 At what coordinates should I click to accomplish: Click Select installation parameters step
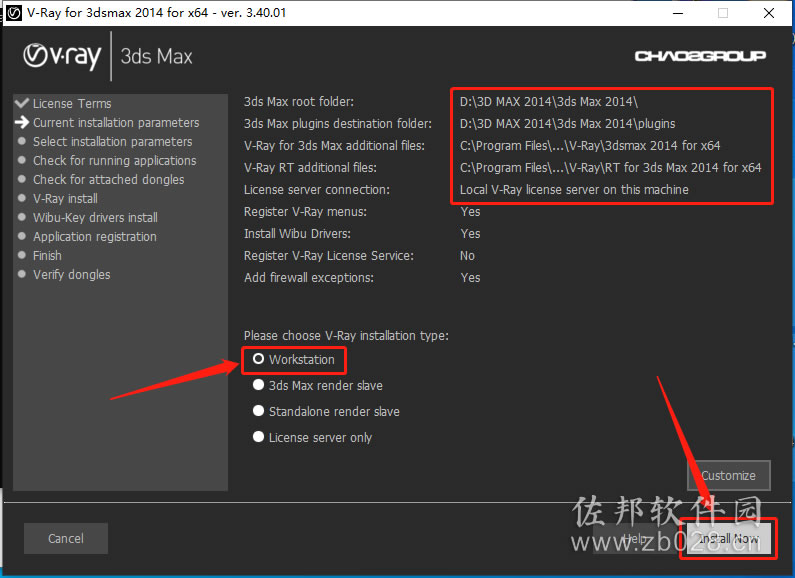113,141
